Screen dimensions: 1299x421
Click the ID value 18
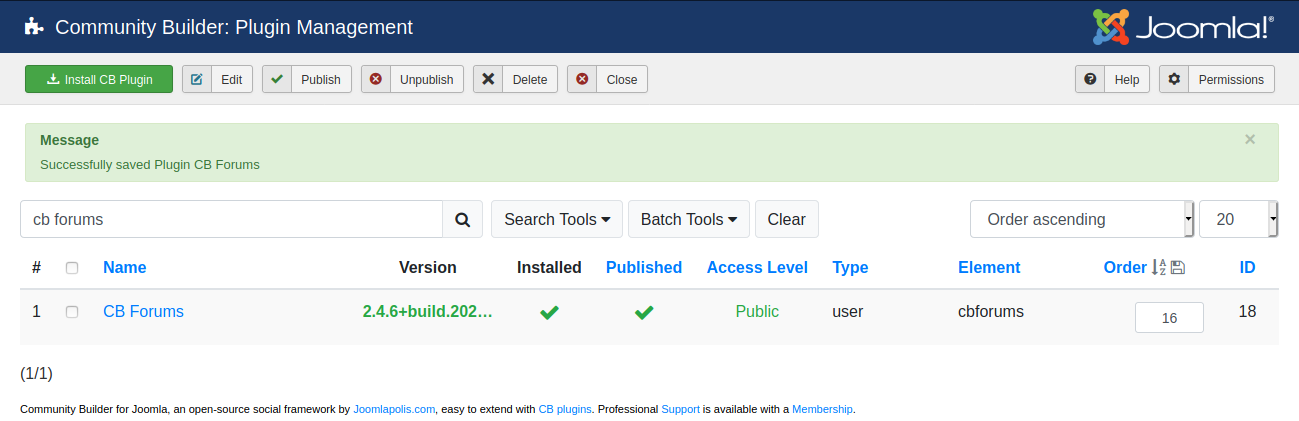(x=1247, y=311)
